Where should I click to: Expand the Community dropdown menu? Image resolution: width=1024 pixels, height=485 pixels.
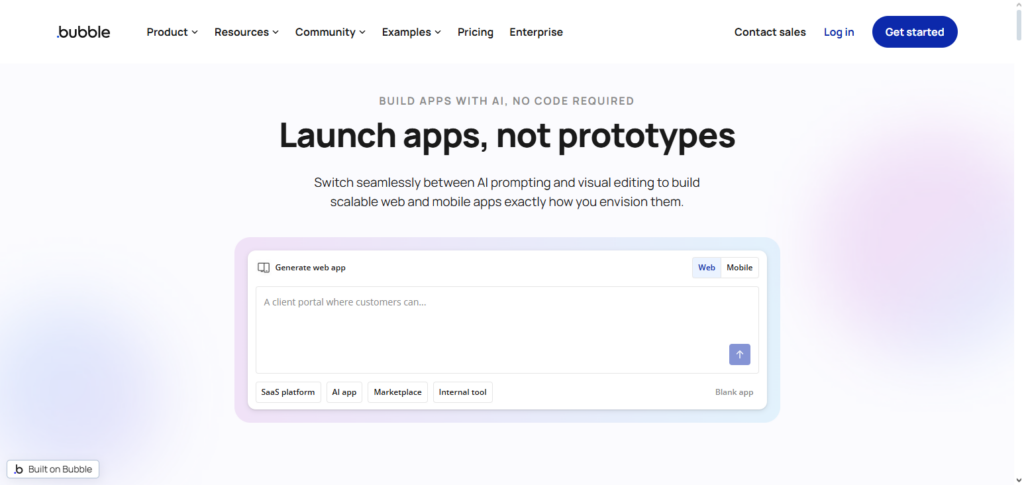(x=330, y=32)
